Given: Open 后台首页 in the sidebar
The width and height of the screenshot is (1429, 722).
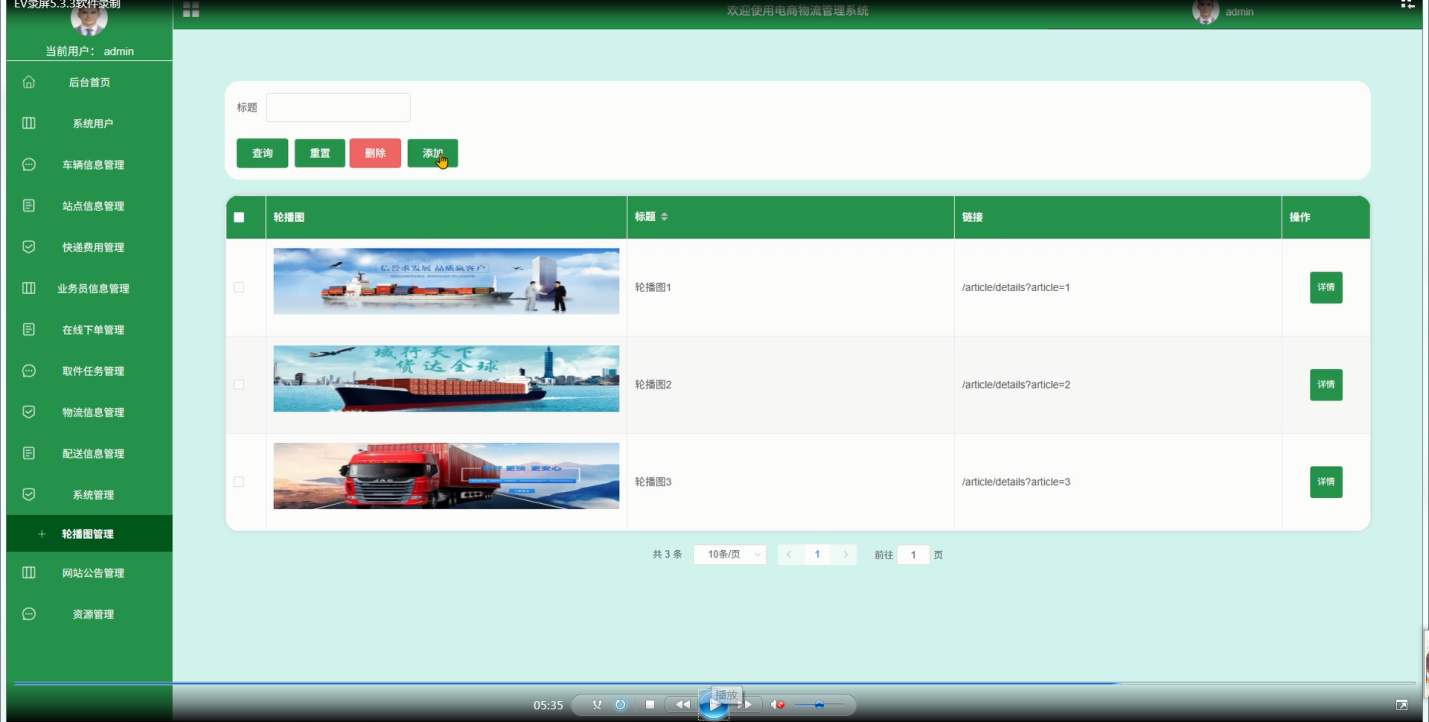Looking at the screenshot, I should click(89, 82).
